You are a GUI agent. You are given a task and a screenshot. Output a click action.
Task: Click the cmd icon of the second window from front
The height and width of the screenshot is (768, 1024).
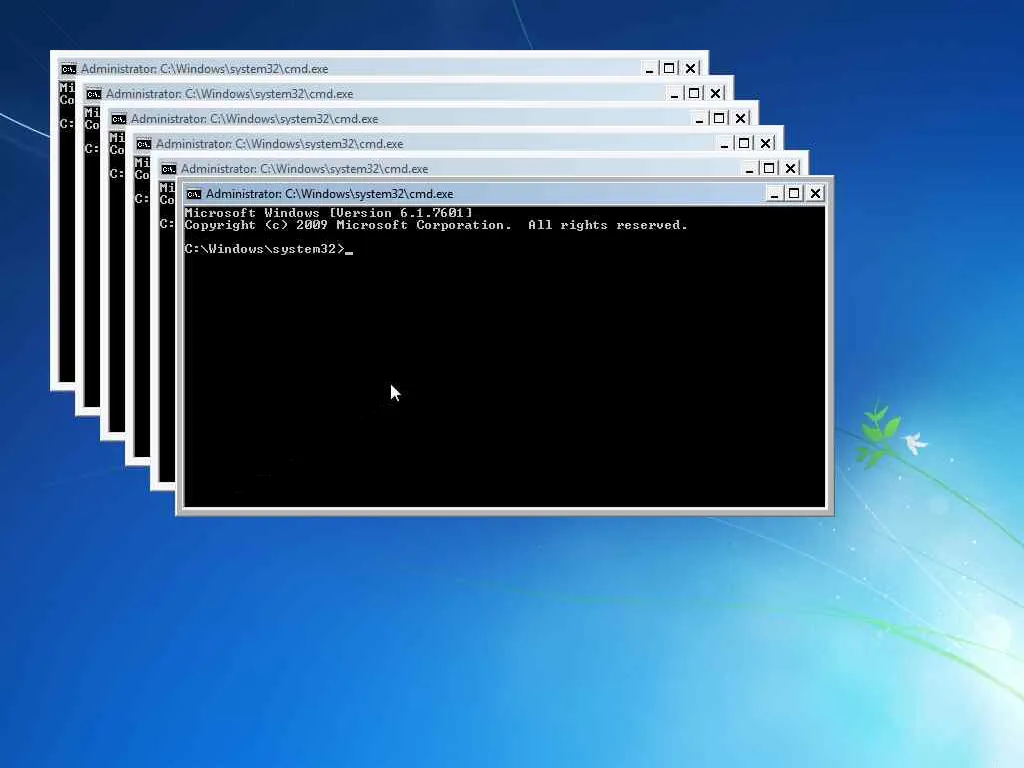tap(168, 169)
